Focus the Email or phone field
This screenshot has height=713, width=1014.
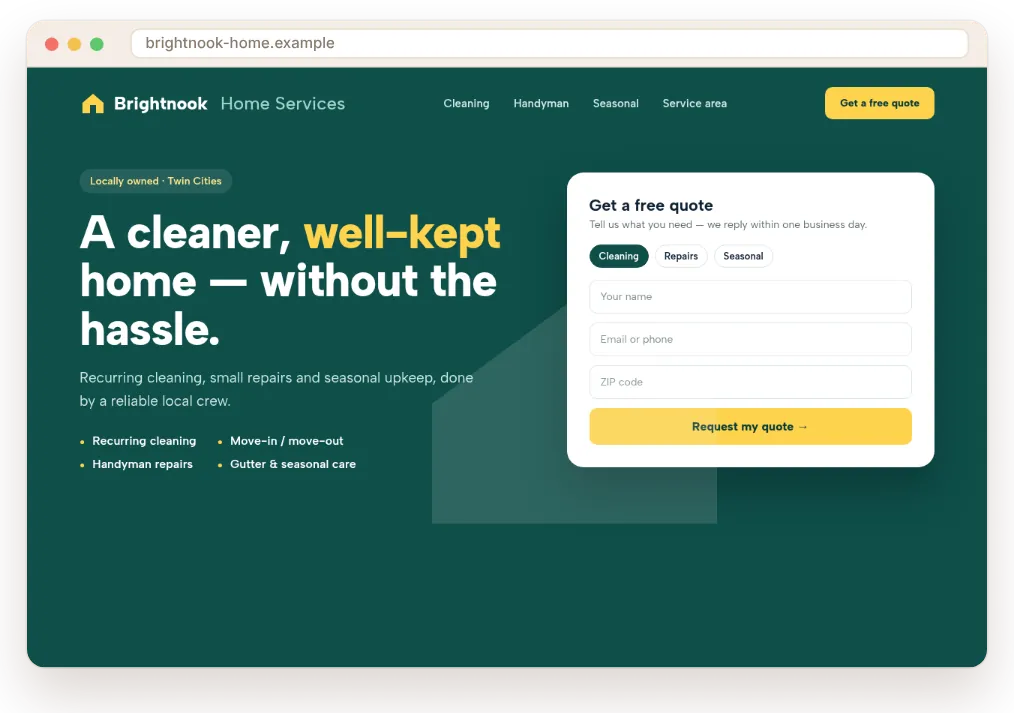tap(750, 339)
